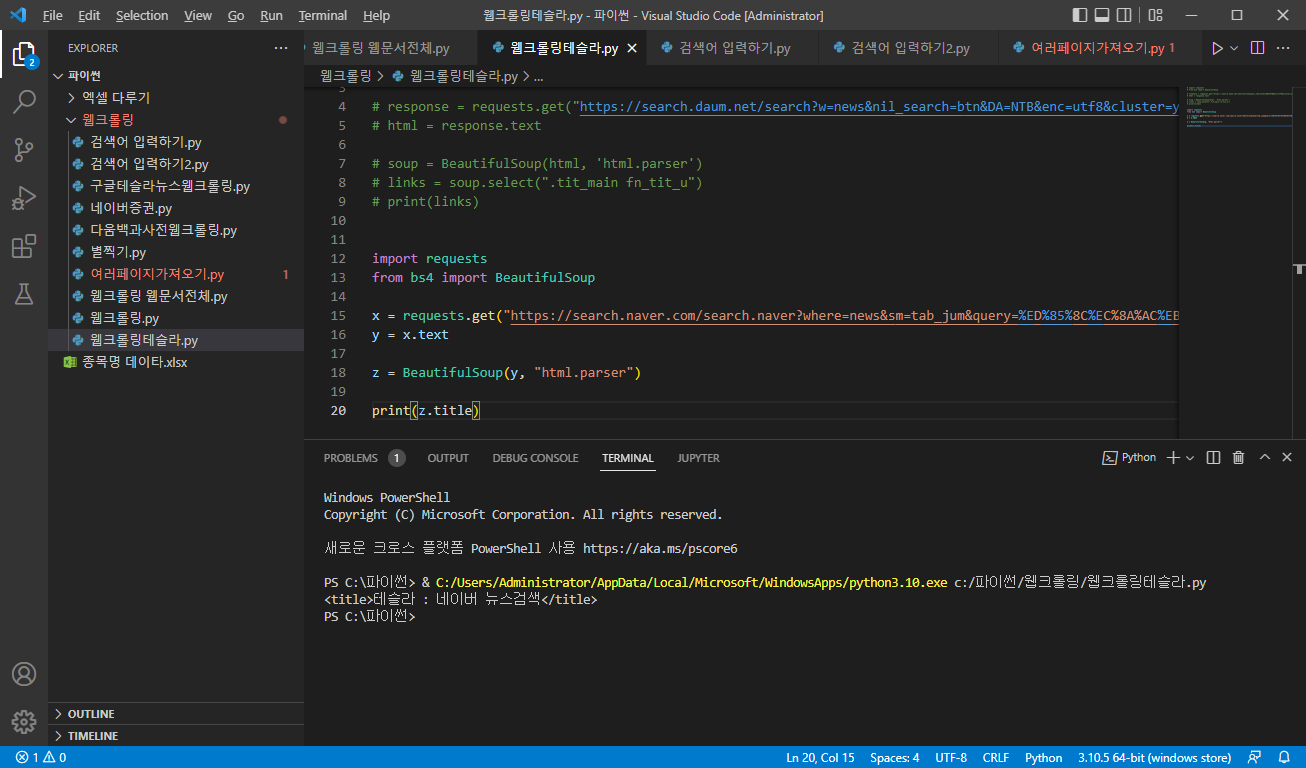Maximize panel size chevron

(1264, 457)
